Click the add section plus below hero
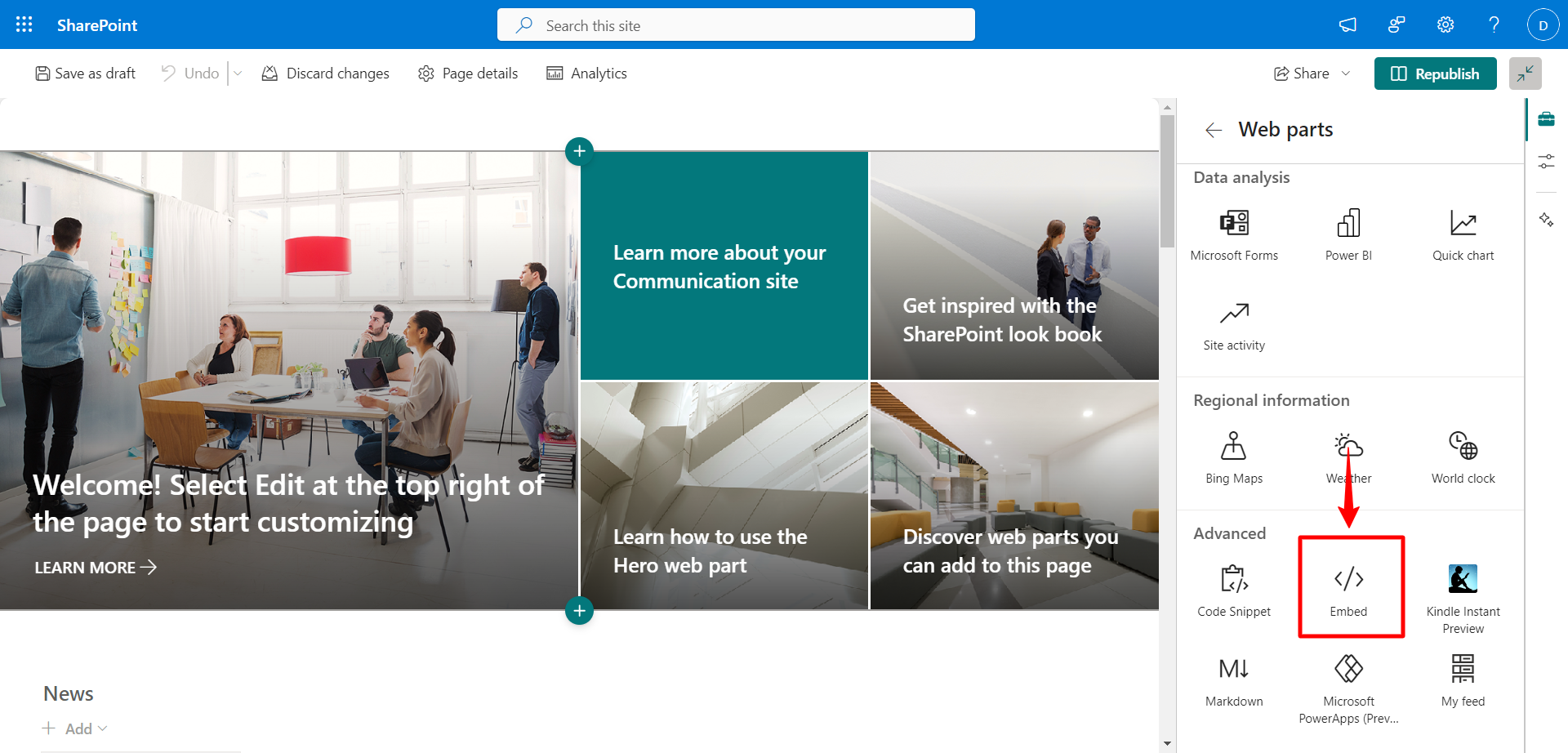This screenshot has height=753, width=1568. [x=579, y=610]
